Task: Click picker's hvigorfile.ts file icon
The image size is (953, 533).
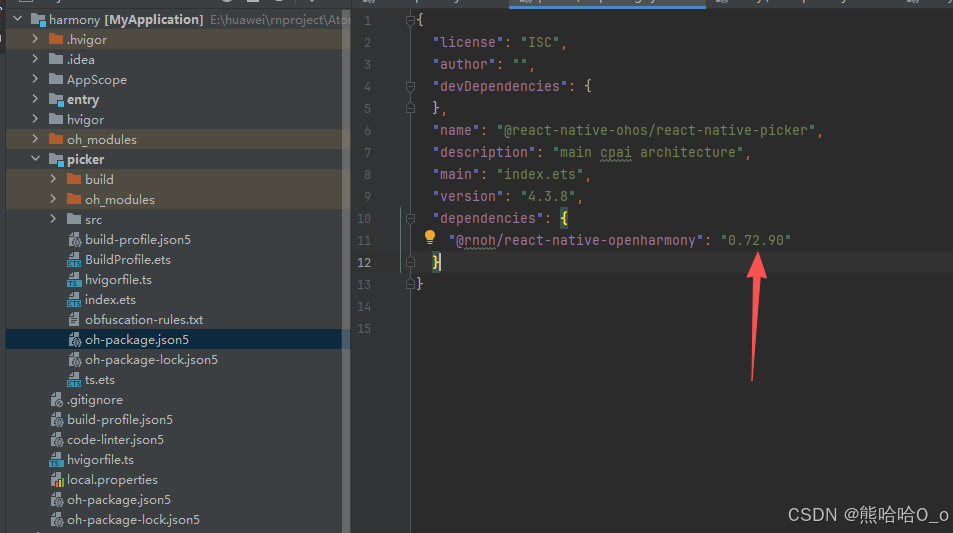Action: click(x=74, y=280)
